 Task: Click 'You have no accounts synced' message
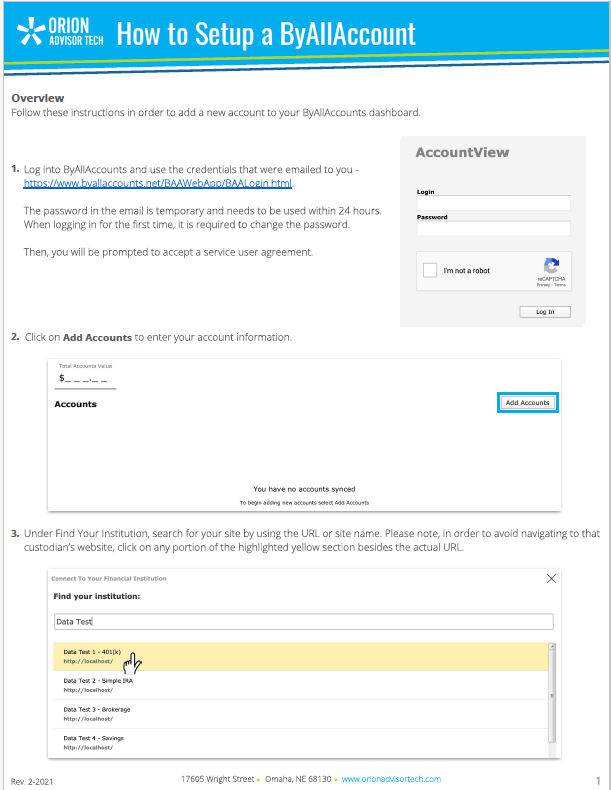304,489
